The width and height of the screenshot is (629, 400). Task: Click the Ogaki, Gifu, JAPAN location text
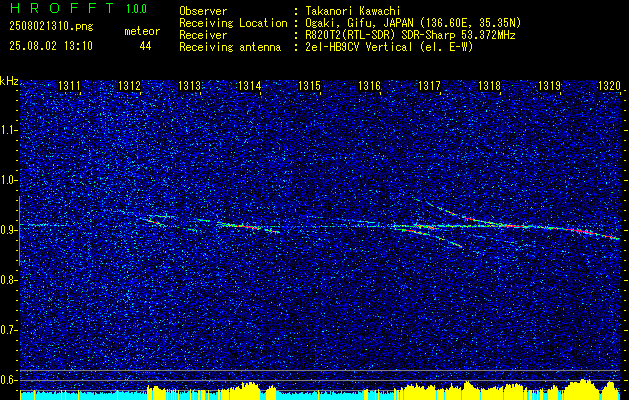412,23
